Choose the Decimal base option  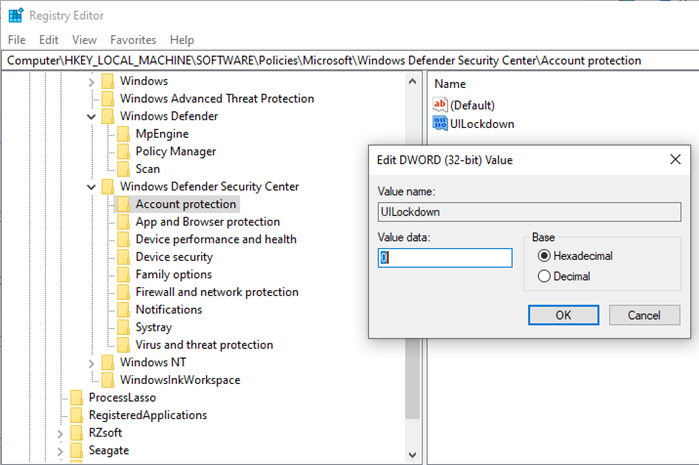click(545, 276)
